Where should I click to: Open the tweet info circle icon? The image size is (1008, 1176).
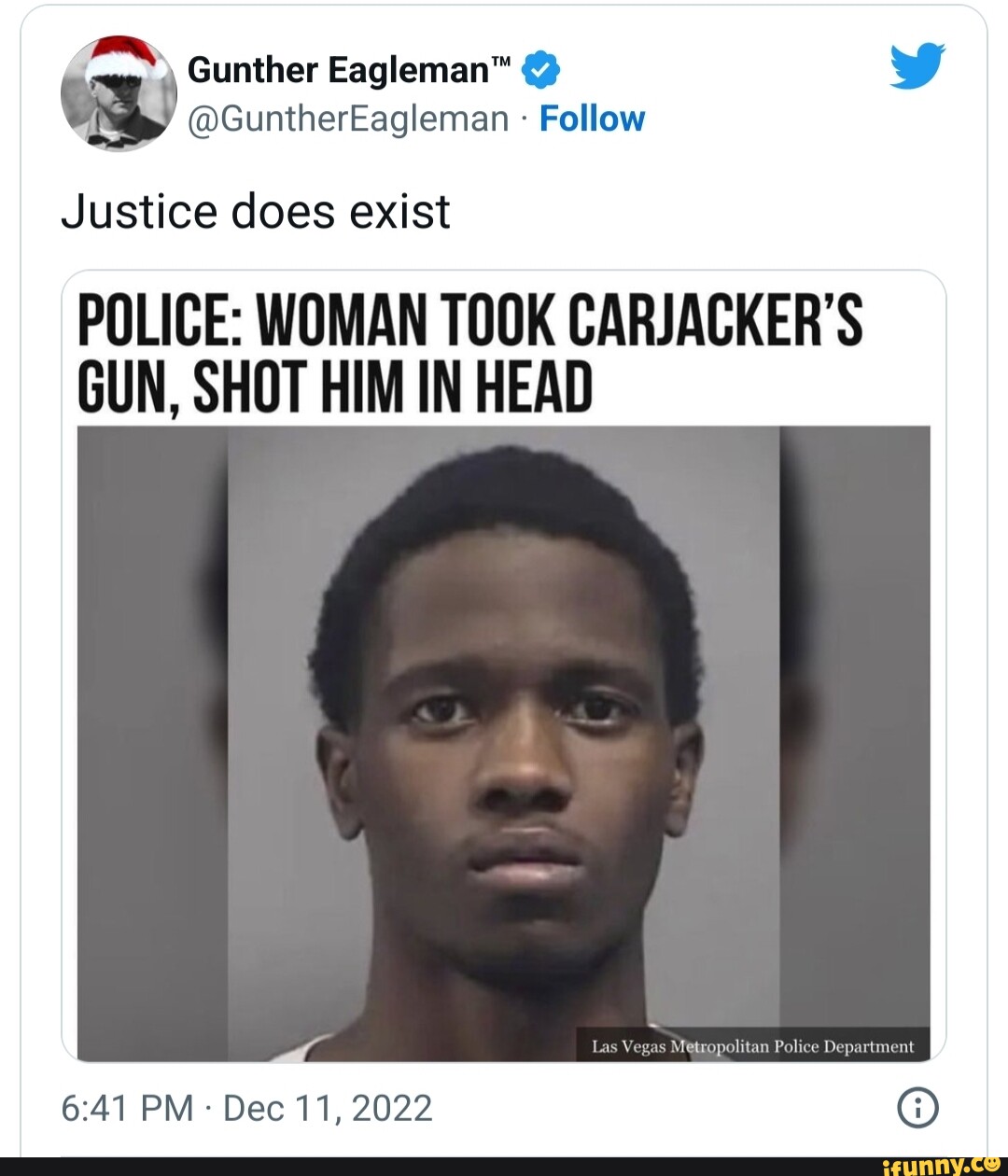[917, 1108]
